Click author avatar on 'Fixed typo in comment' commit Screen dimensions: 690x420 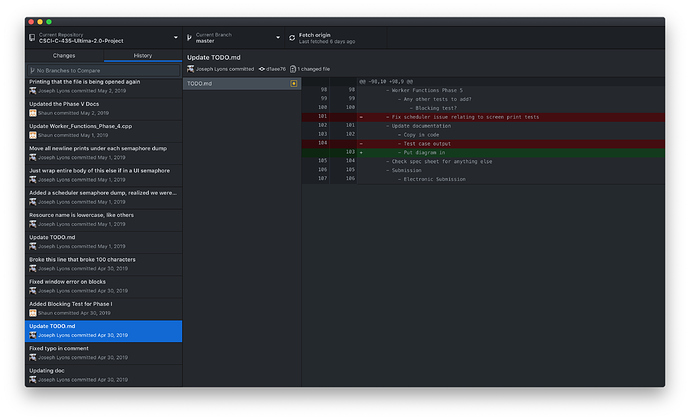(x=33, y=357)
